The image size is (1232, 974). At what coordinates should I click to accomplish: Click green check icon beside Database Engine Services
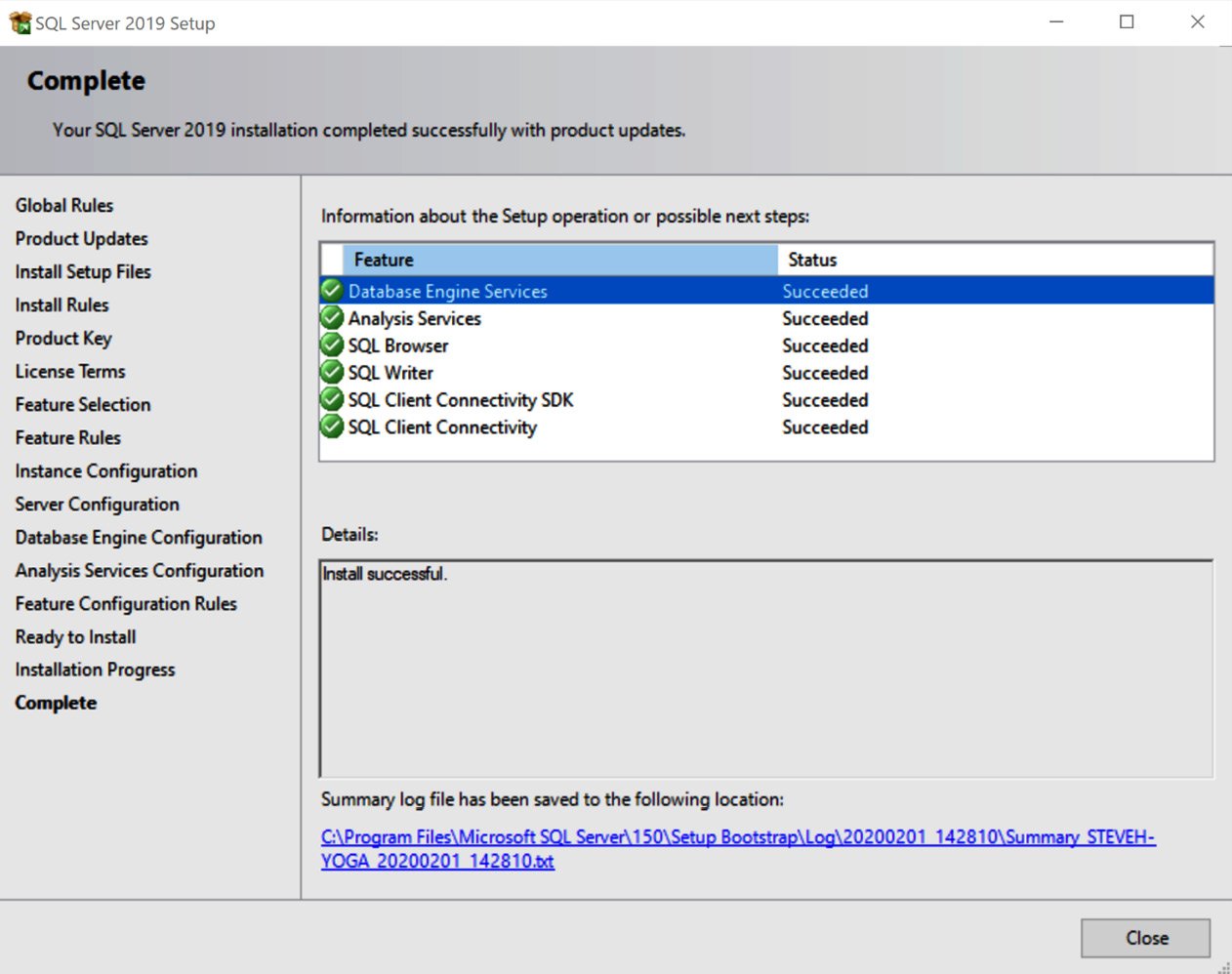click(x=332, y=290)
